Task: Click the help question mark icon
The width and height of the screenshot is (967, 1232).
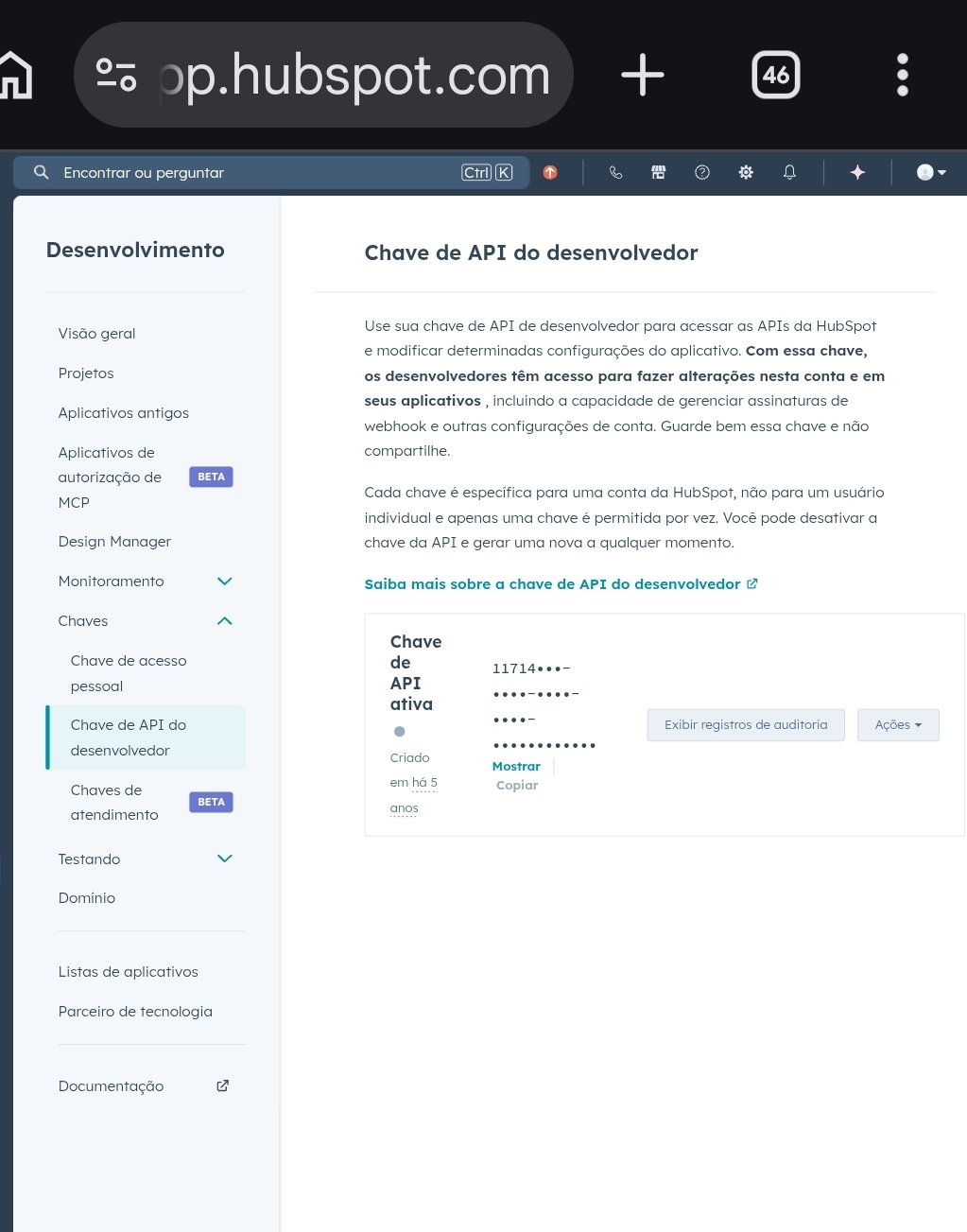Action: coord(702,172)
